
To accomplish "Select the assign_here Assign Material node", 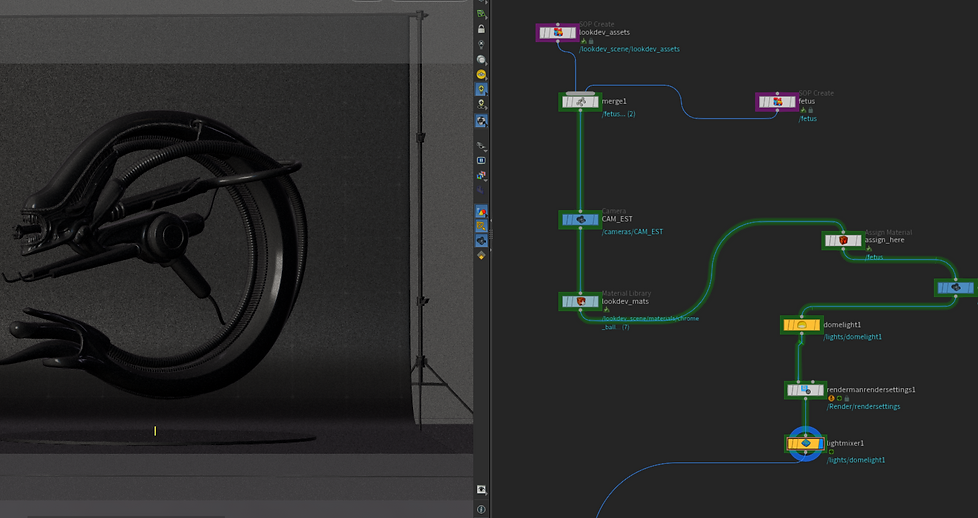I will point(843,240).
